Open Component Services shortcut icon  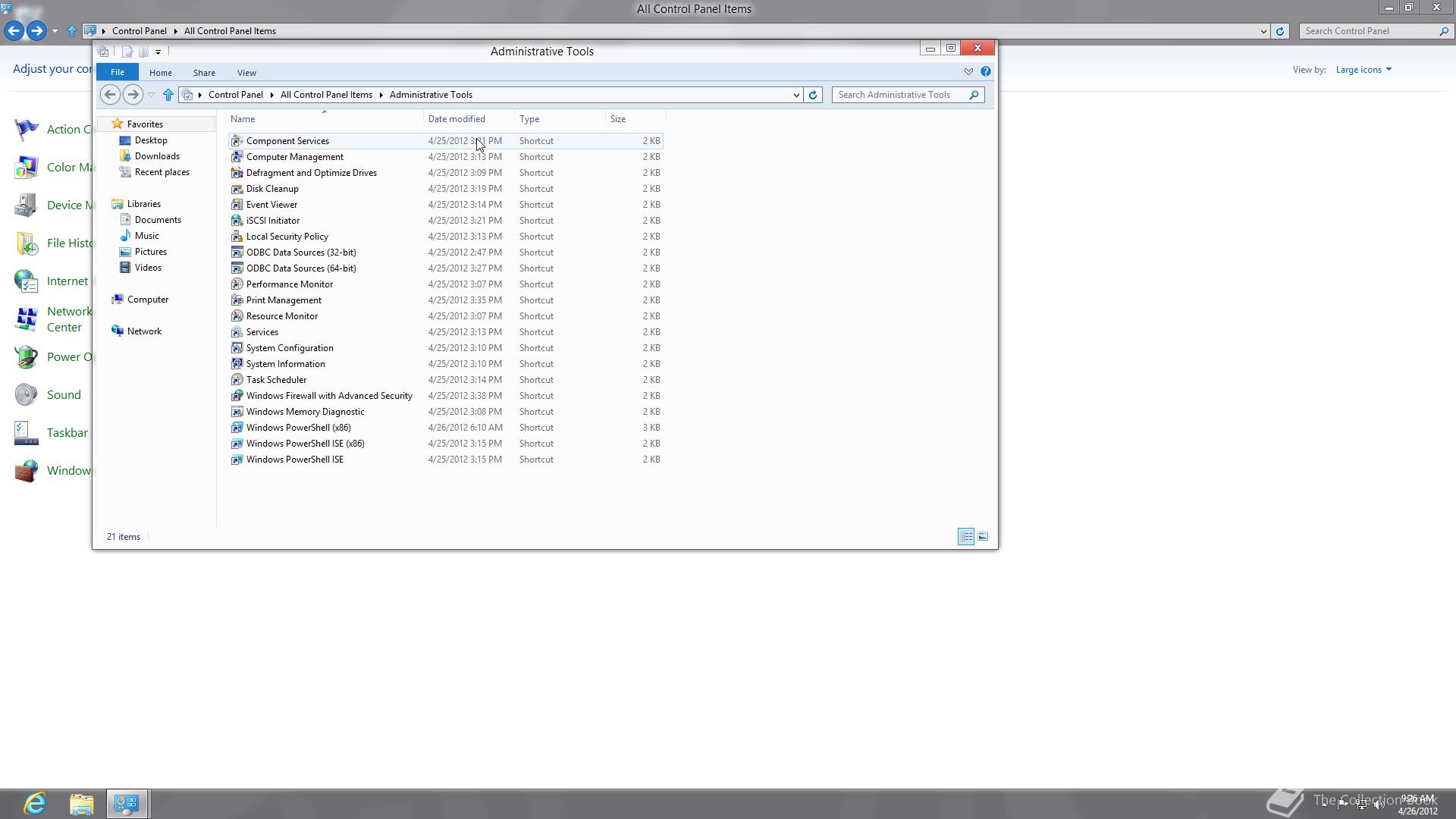pyautogui.click(x=237, y=141)
